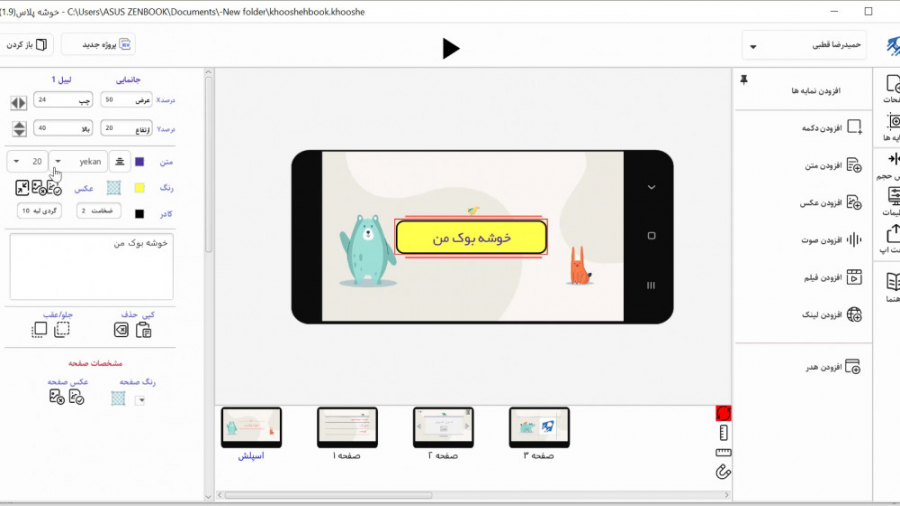
Task: Select 'افزودن لینک' add link item
Action: click(x=831, y=314)
